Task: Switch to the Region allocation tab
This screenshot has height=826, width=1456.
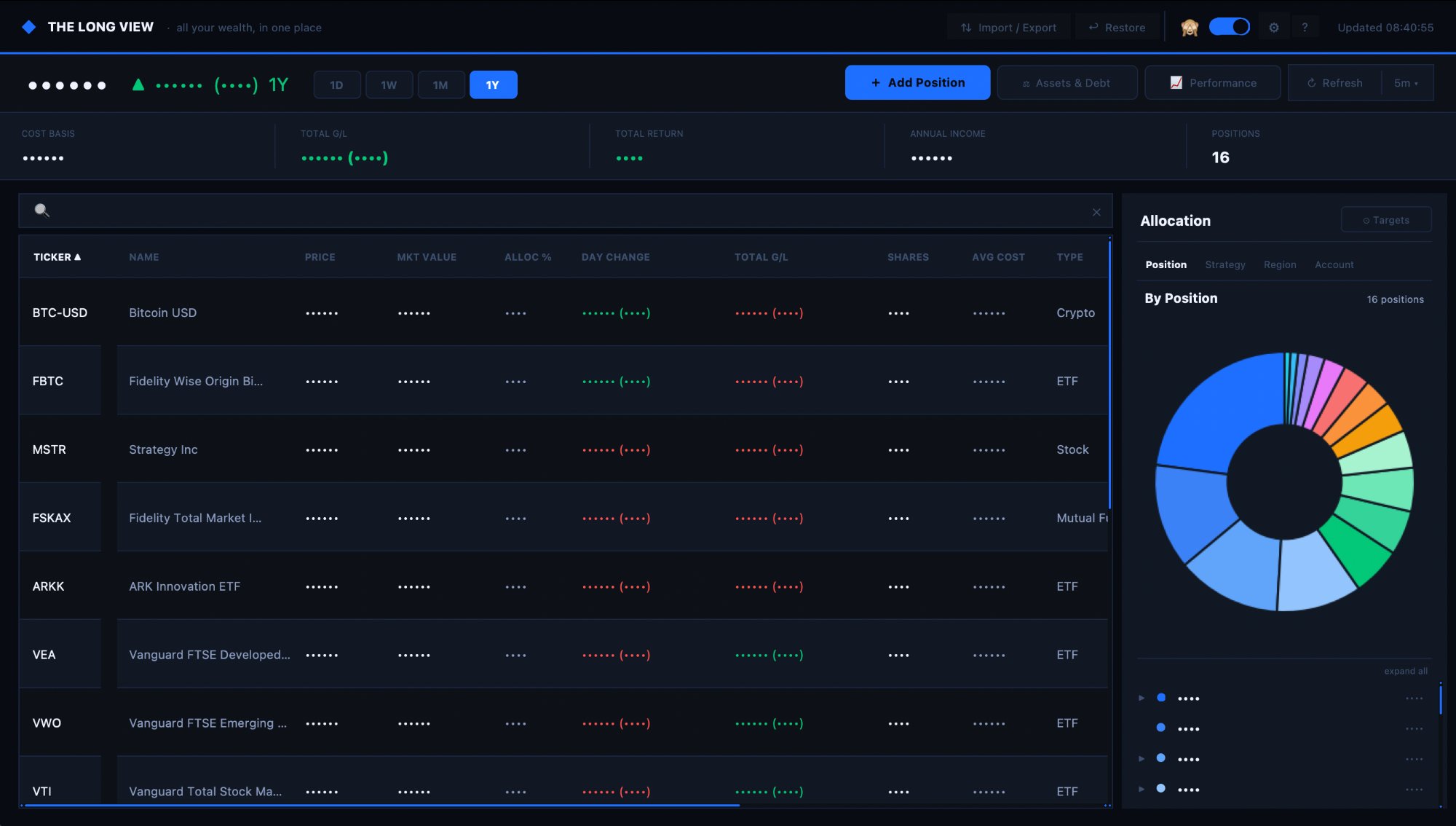Action: [1280, 264]
